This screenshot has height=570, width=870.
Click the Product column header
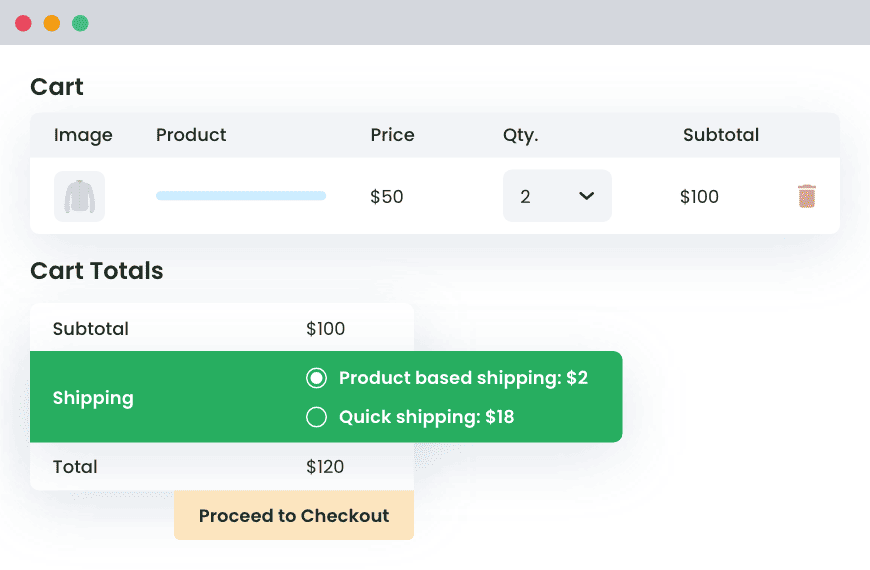click(x=191, y=135)
